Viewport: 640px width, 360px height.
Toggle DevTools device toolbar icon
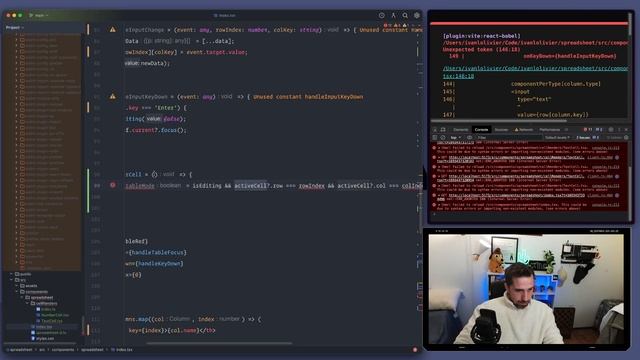[x=443, y=129]
